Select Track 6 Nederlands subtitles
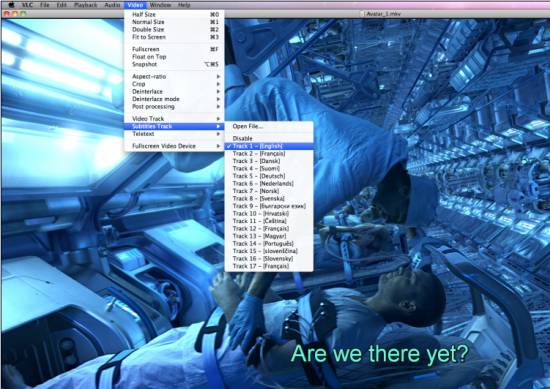 point(269,183)
